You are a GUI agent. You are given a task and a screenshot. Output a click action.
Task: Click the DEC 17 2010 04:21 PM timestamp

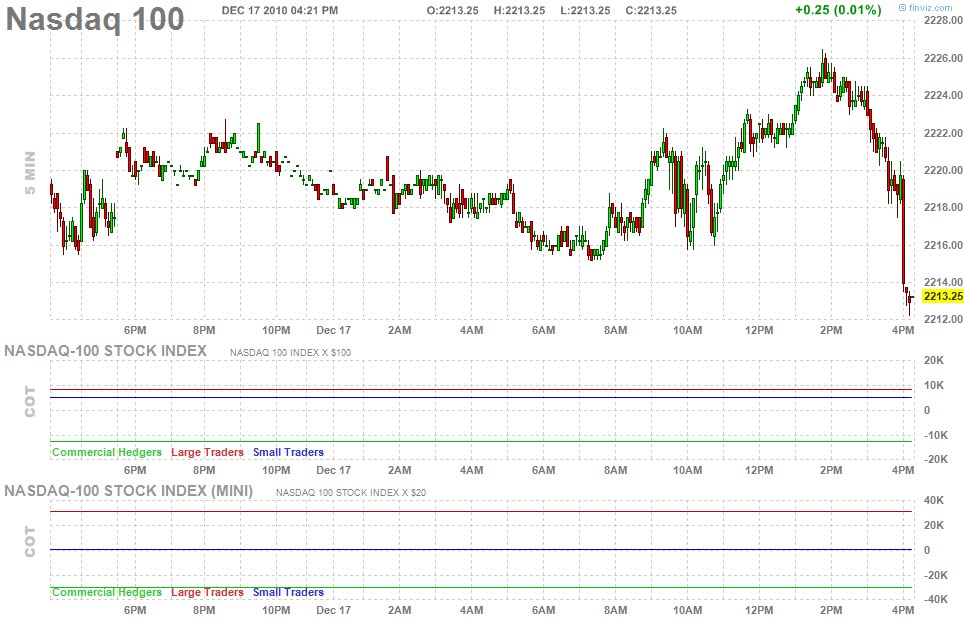280,10
